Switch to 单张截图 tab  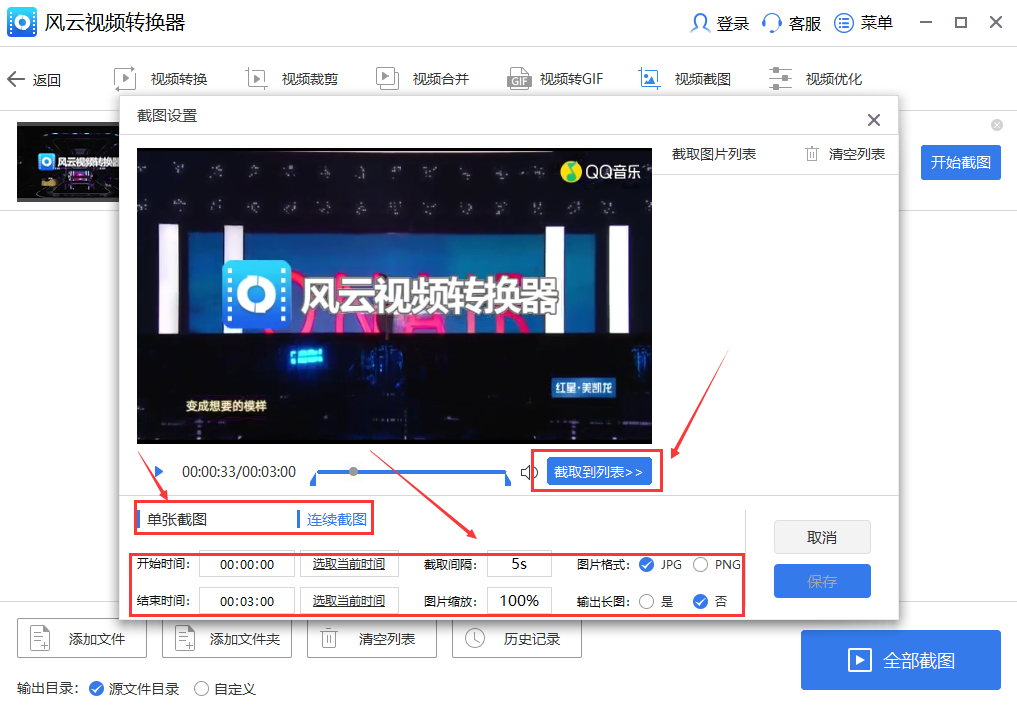[x=176, y=520]
